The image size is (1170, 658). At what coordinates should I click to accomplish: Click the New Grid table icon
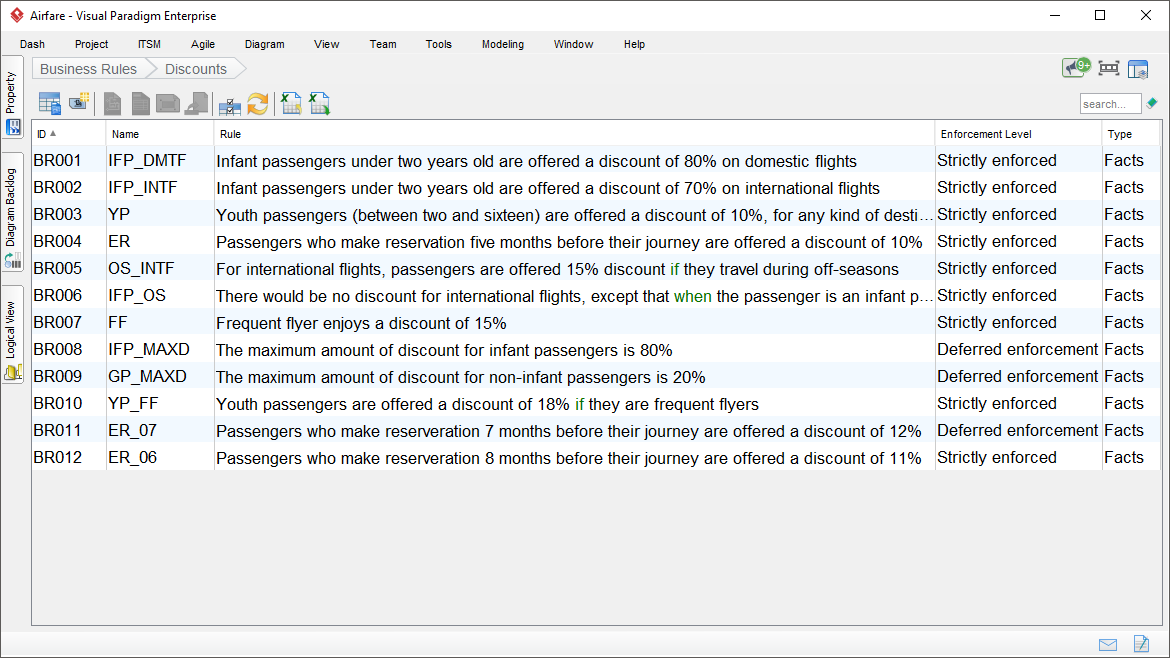pos(49,103)
